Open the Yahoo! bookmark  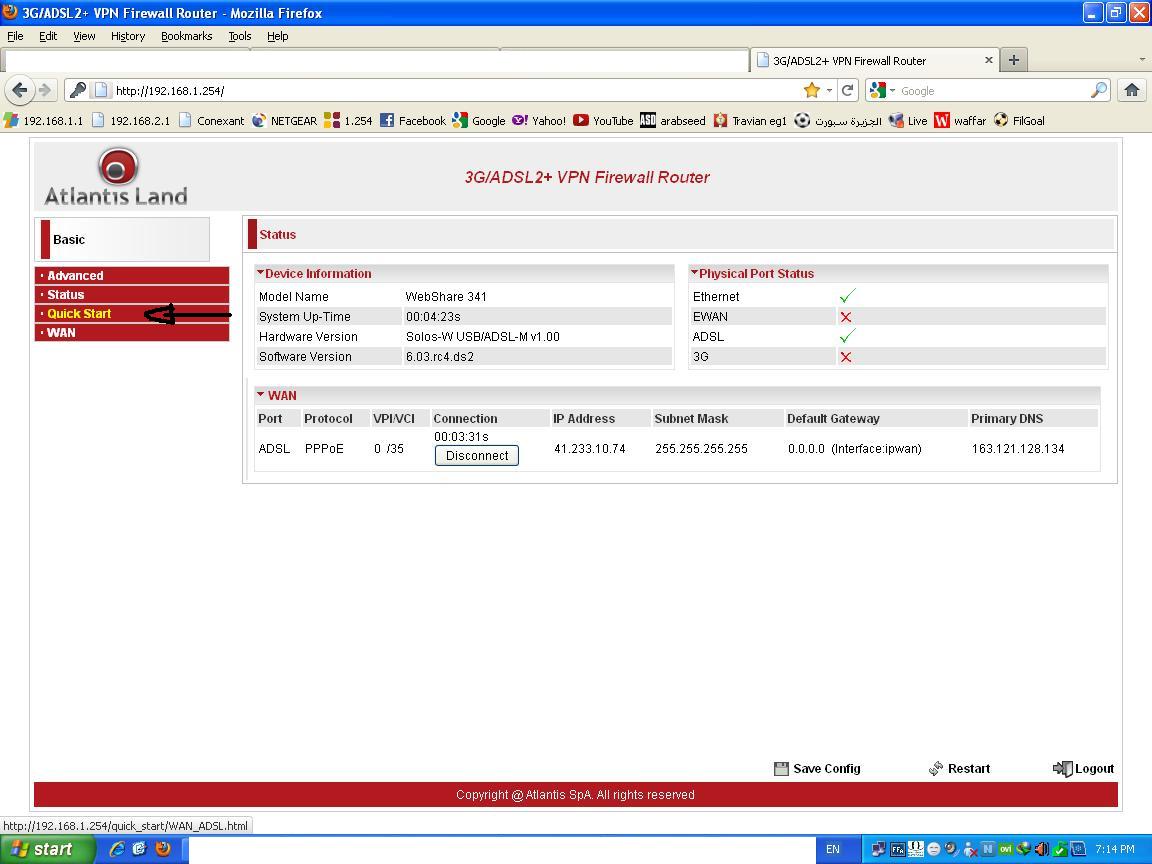(x=539, y=120)
